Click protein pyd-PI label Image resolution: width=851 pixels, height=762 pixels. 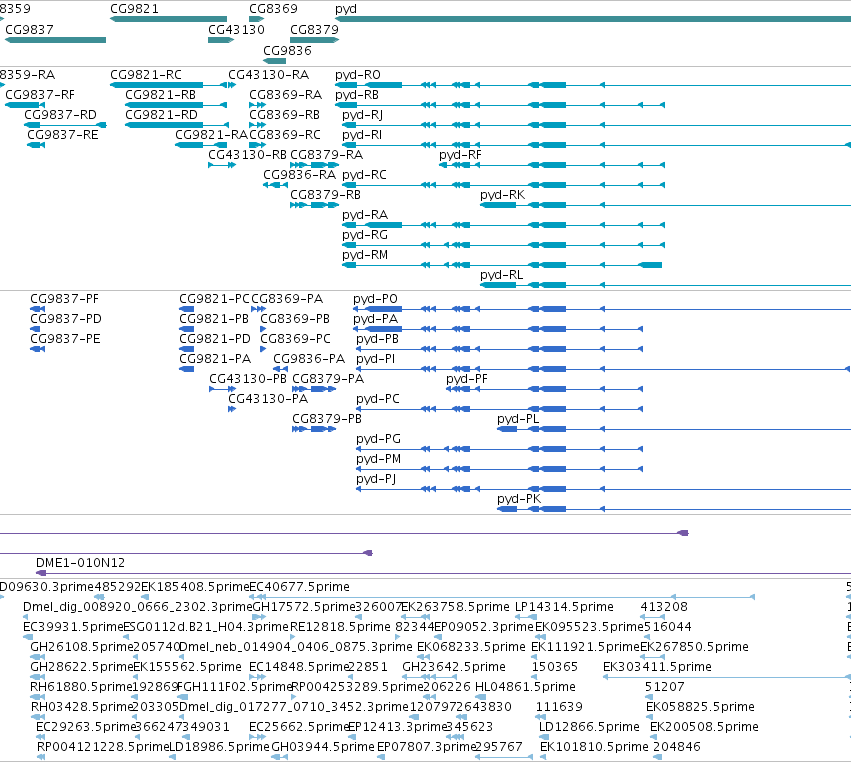376,359
